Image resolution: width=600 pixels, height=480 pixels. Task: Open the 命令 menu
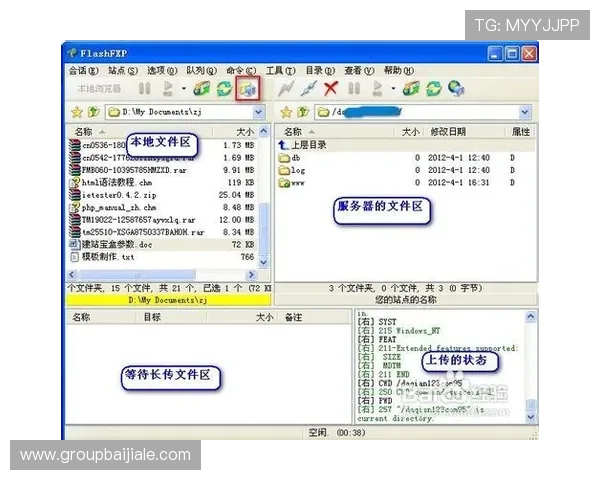[241, 70]
